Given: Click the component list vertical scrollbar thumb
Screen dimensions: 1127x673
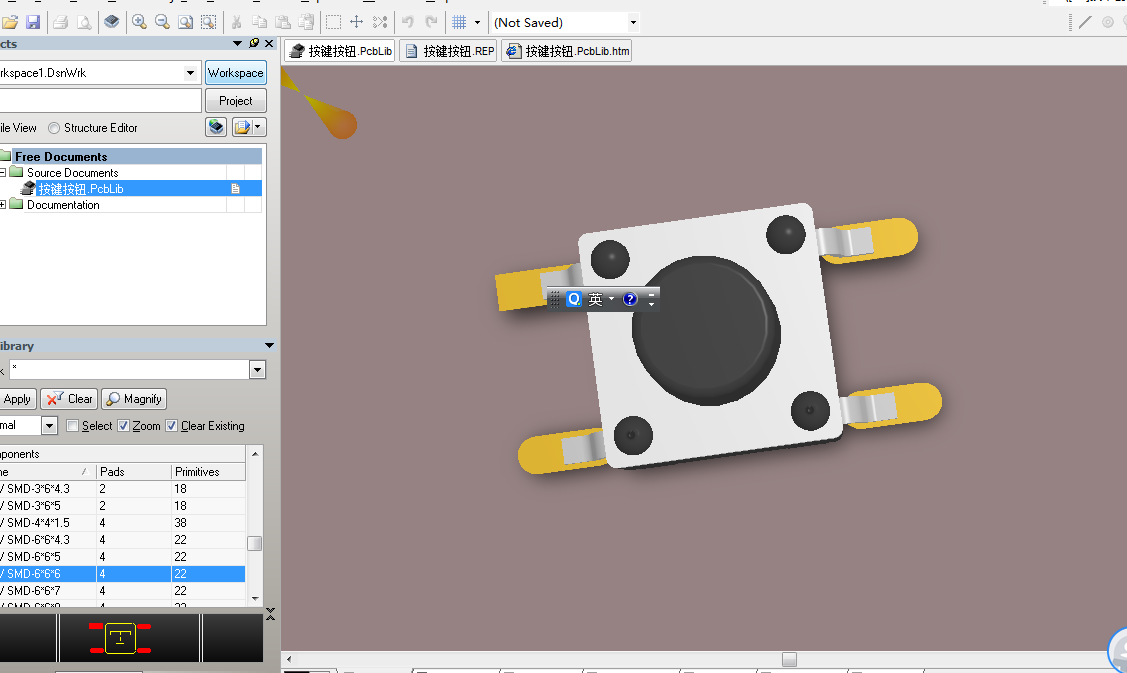Looking at the screenshot, I should coord(254,544).
